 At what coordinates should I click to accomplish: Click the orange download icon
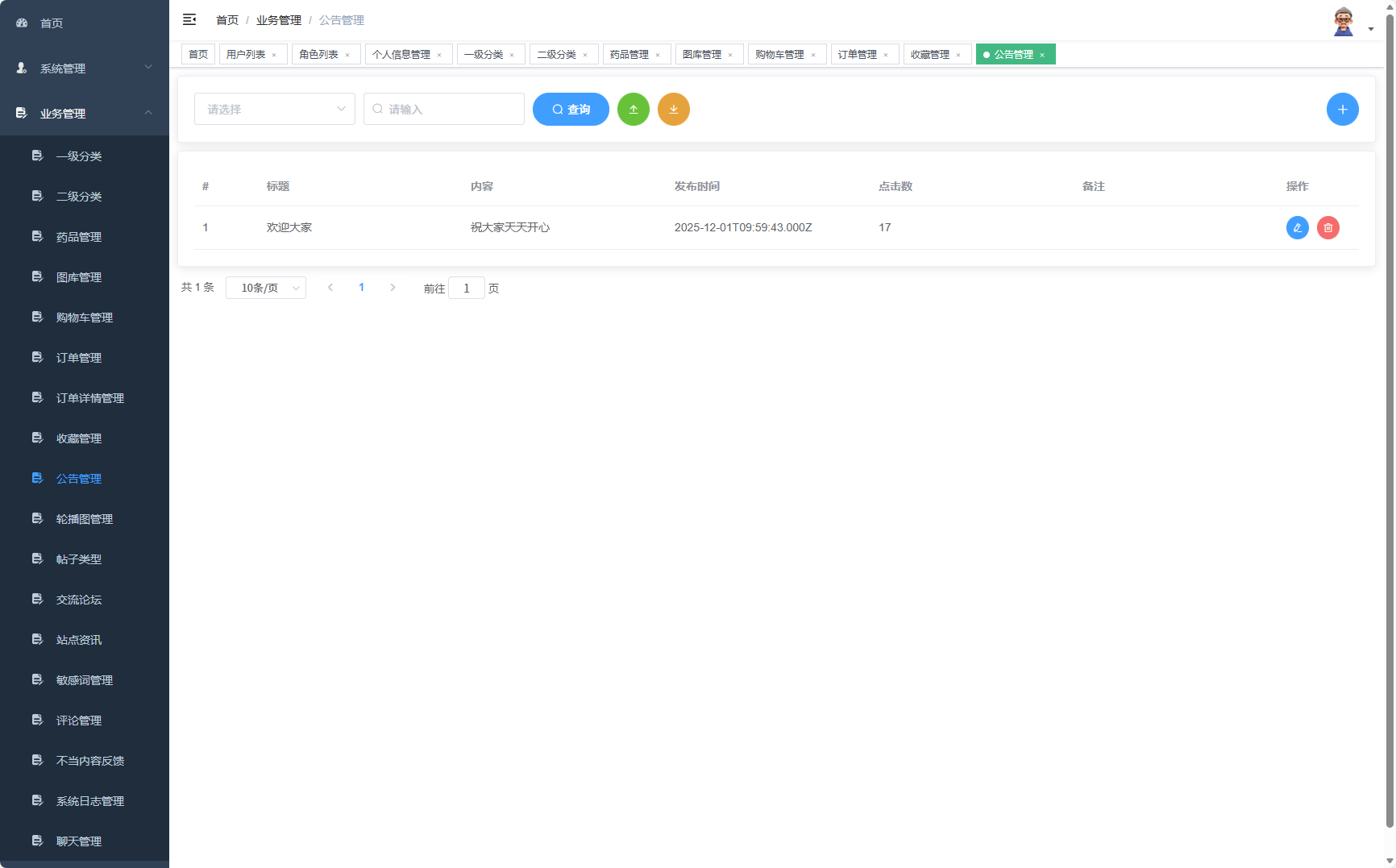coord(674,109)
